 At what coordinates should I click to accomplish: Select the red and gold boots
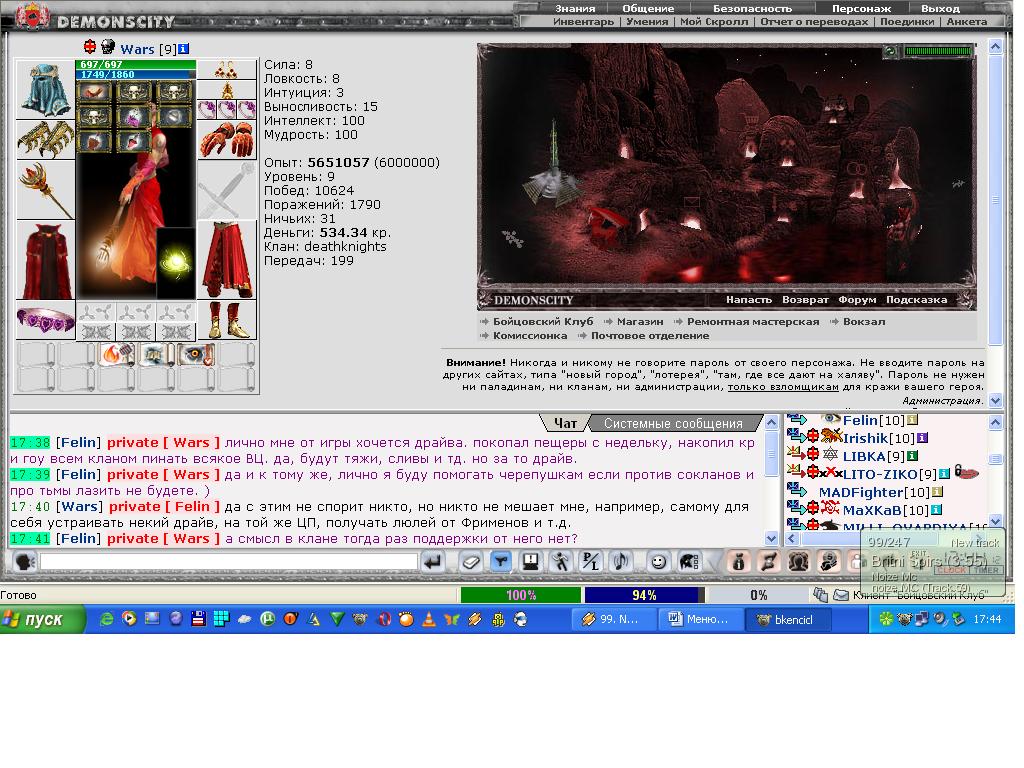[226, 320]
